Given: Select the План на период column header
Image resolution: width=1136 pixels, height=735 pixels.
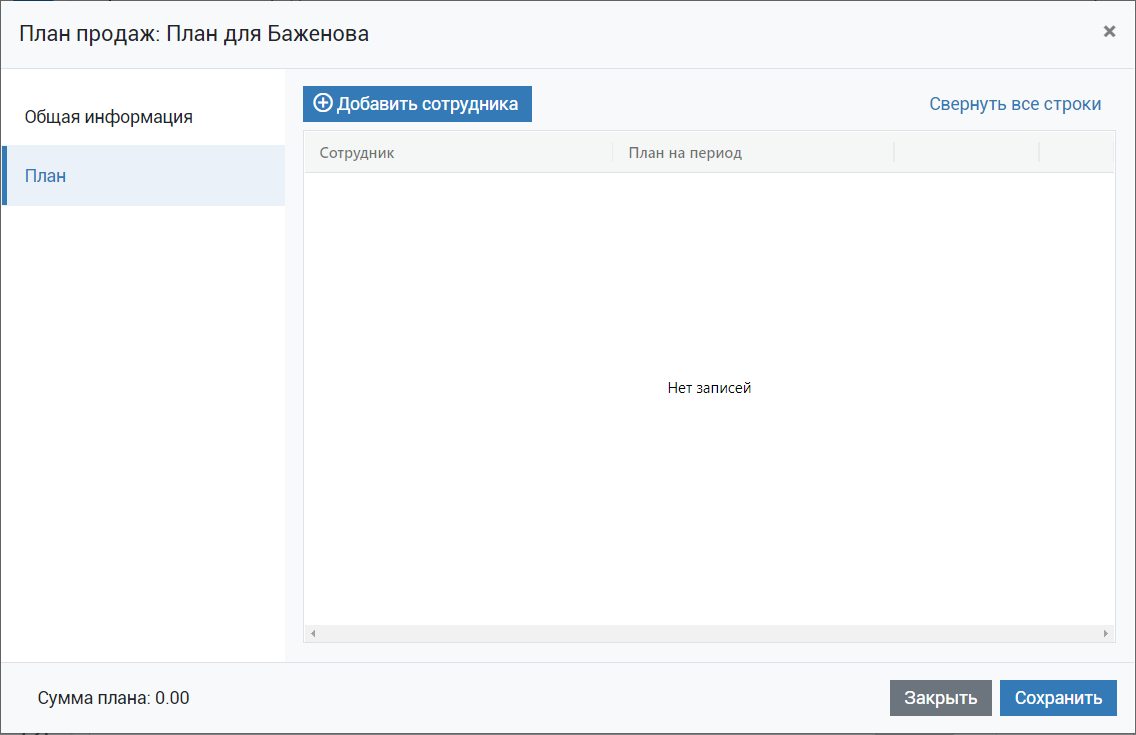Looking at the screenshot, I should [x=685, y=153].
